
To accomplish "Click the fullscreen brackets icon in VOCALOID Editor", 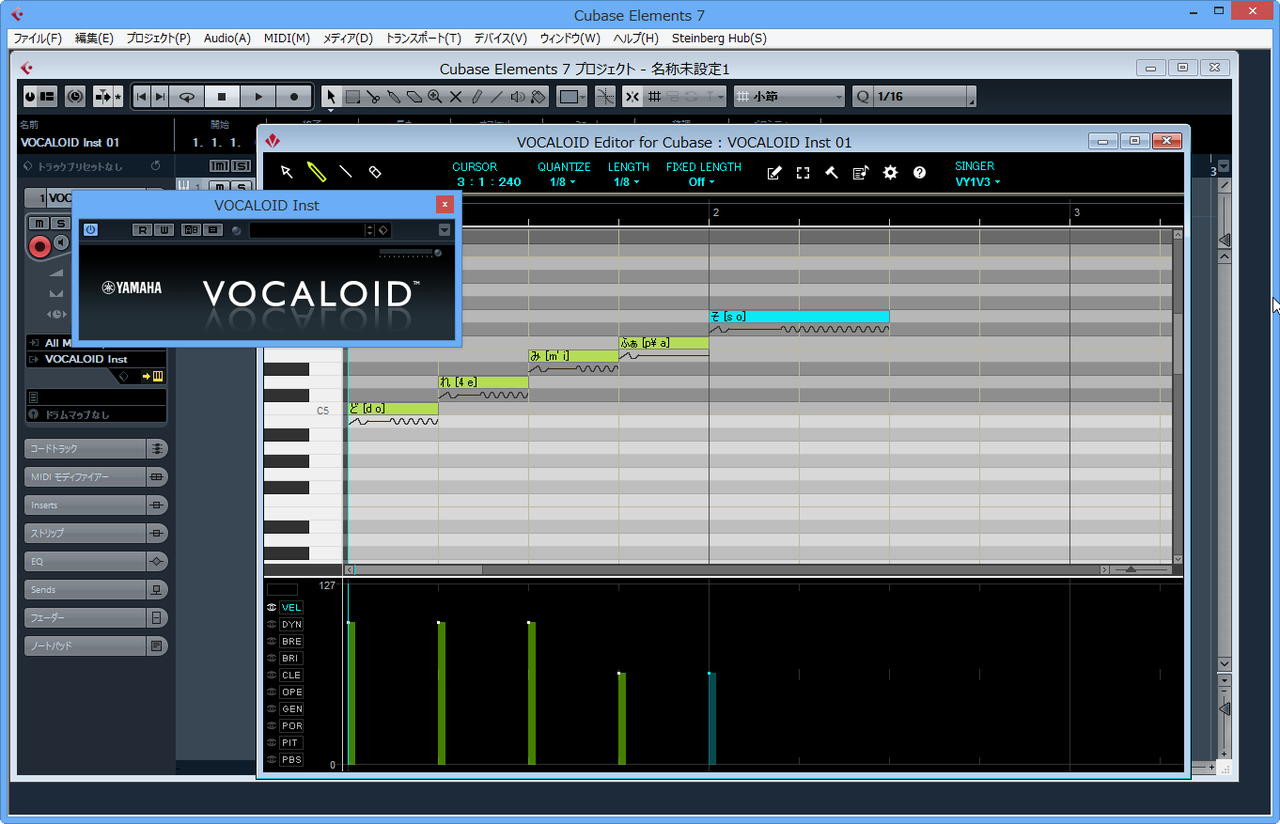I will coord(802,173).
